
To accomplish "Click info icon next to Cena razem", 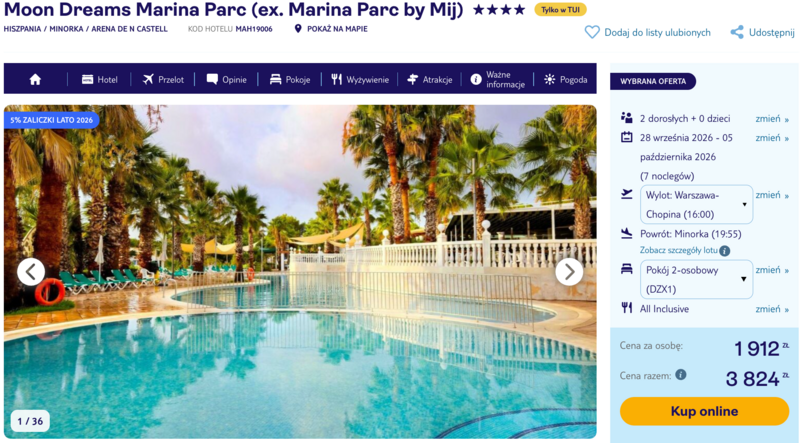I will pyautogui.click(x=681, y=375).
